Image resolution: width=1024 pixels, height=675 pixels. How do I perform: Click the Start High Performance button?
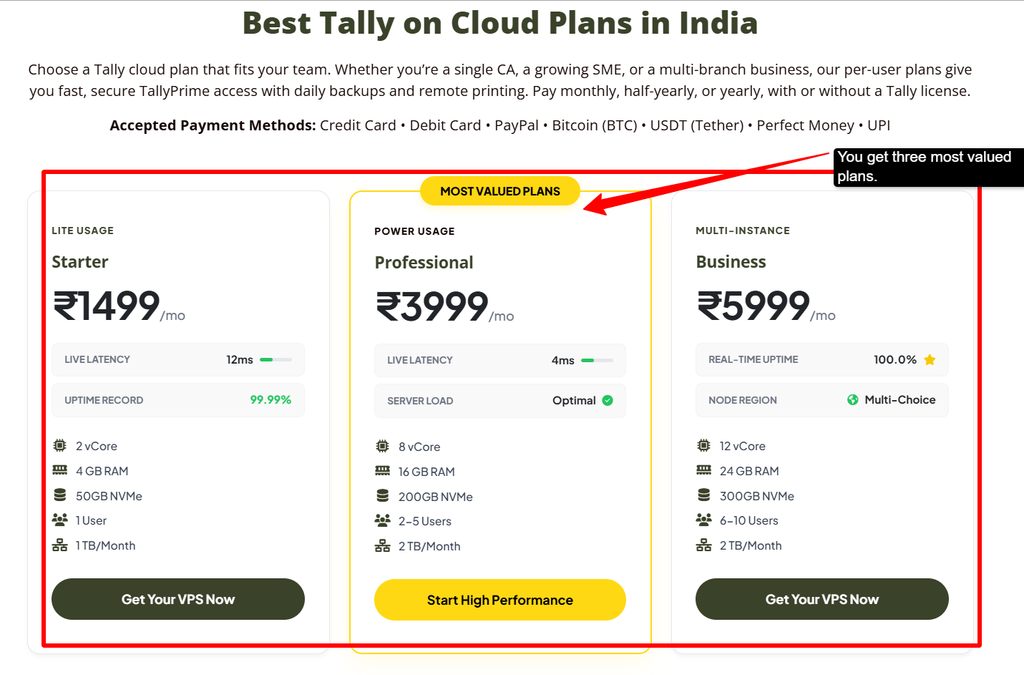(500, 599)
